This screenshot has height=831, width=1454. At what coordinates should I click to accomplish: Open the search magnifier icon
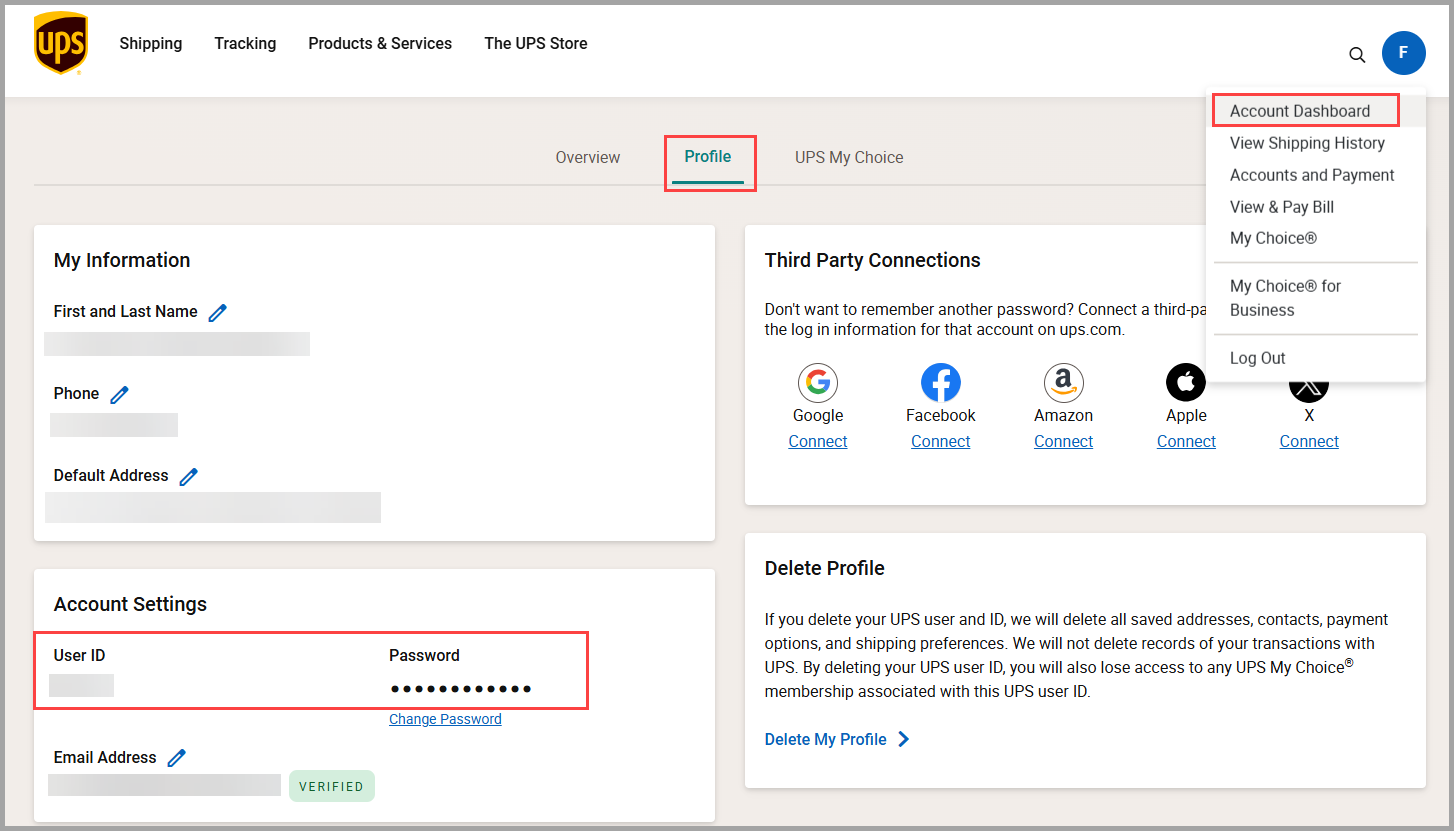(x=1357, y=55)
